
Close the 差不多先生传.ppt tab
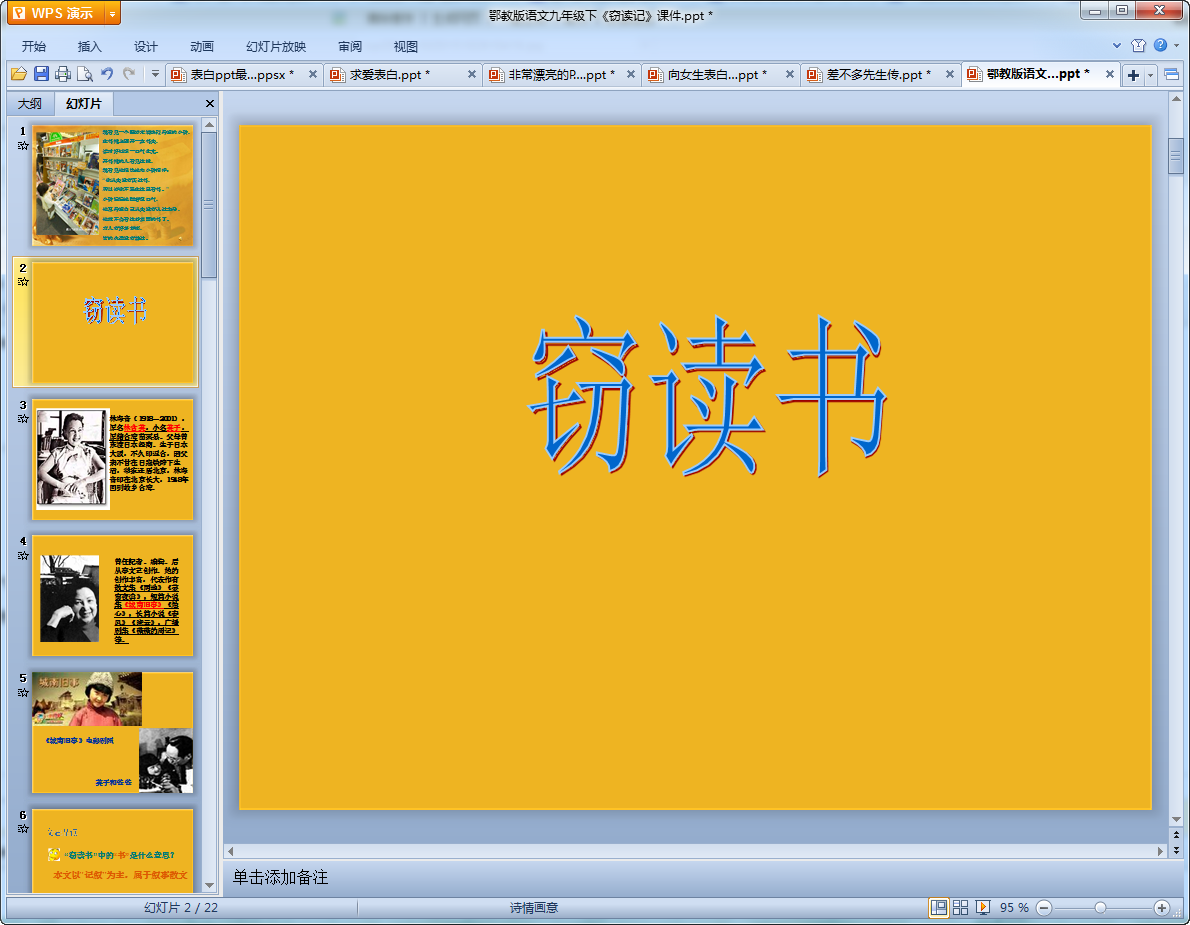(x=949, y=74)
